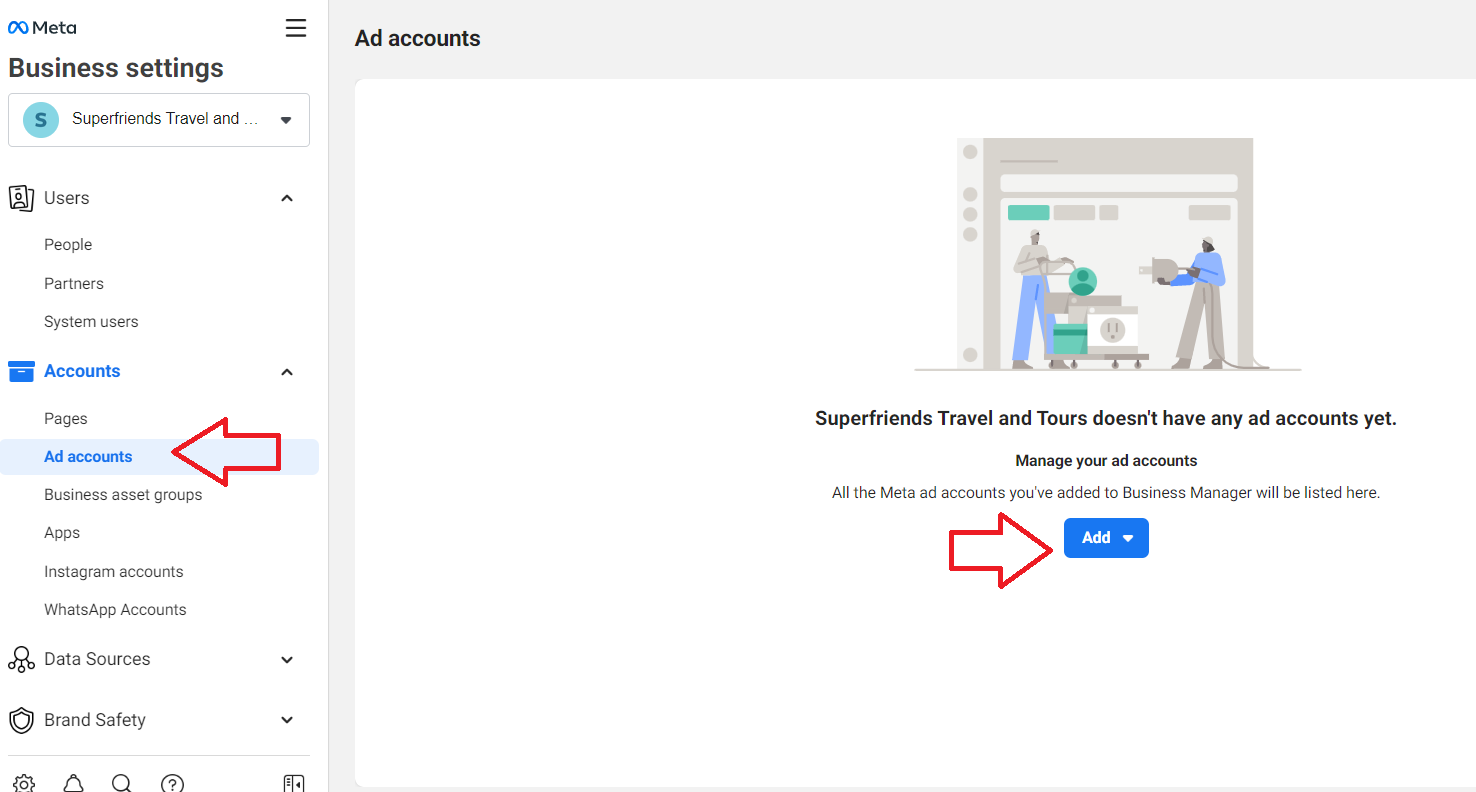The height and width of the screenshot is (792, 1476).
Task: Open Business asset groups
Action: tap(123, 495)
